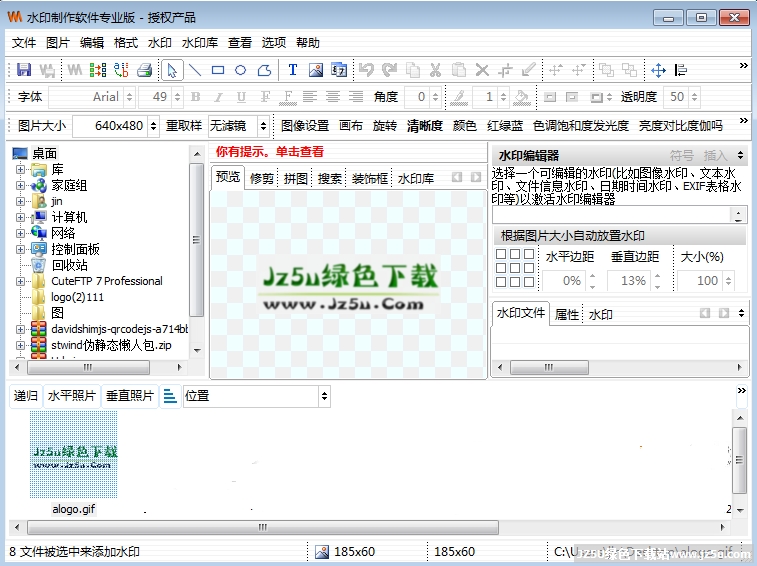Click the delete X icon in toolbar
The image size is (757, 566).
click(482, 70)
